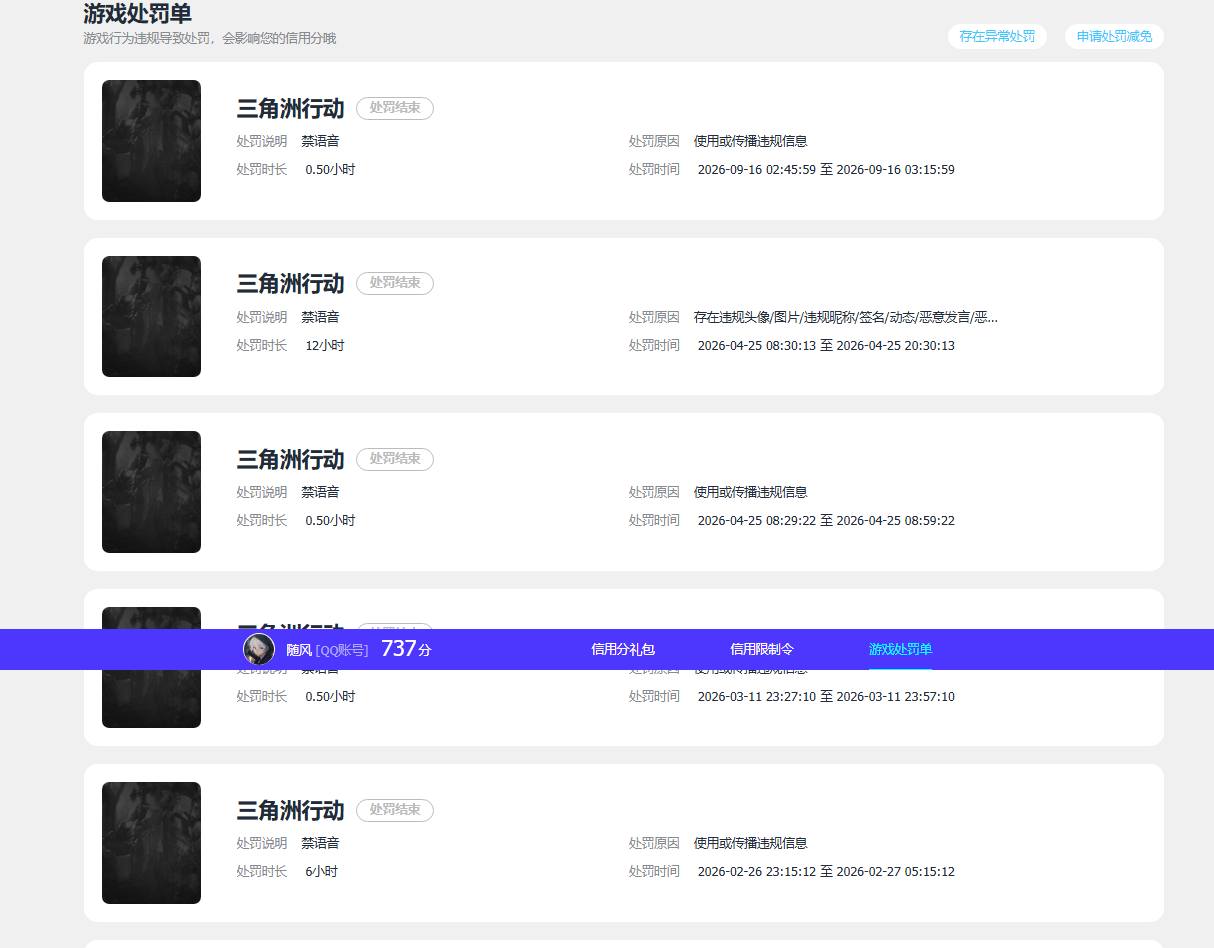Click the time range starting 2026-09-16 02:45:59

pos(826,170)
